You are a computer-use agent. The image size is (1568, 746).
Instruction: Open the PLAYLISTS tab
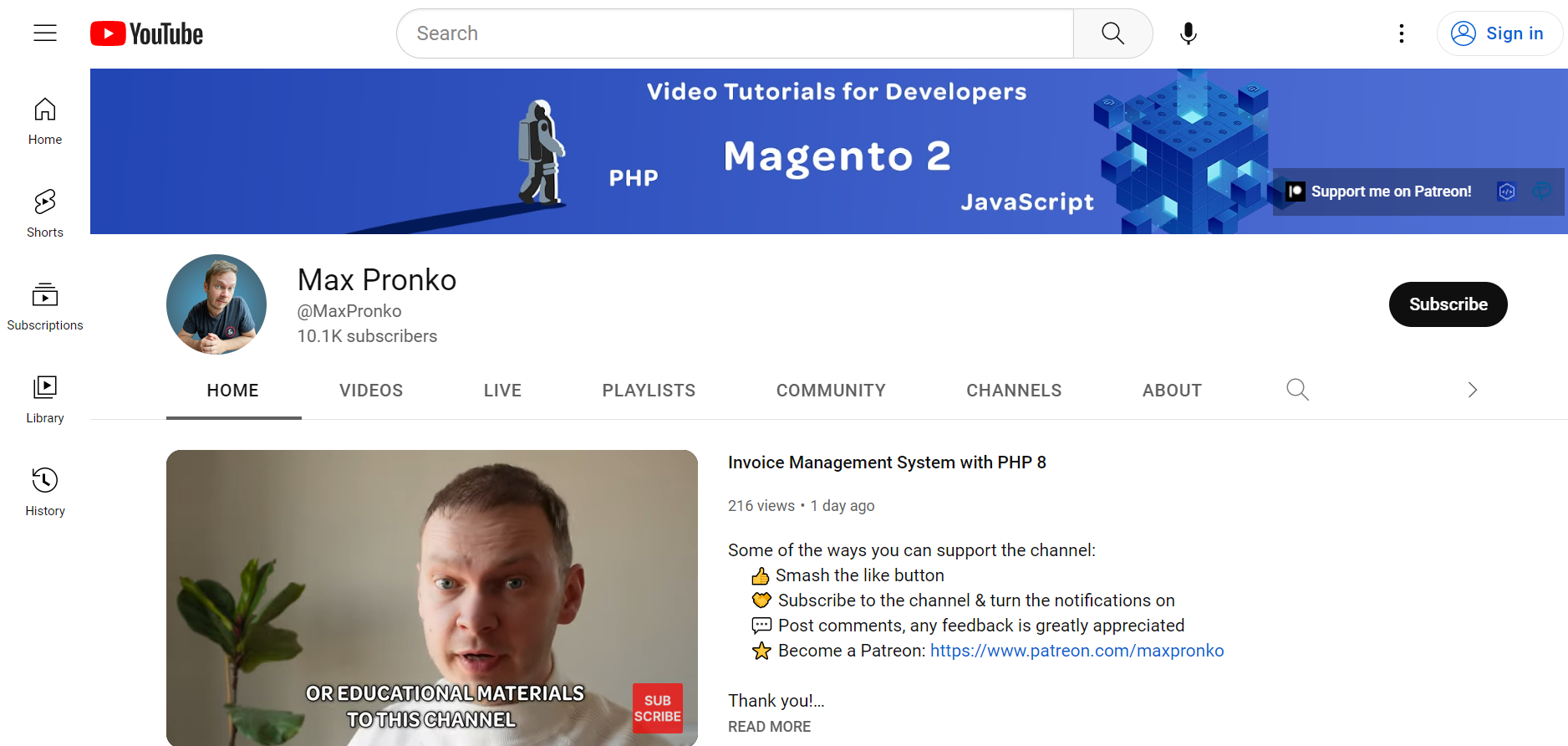[x=649, y=391]
